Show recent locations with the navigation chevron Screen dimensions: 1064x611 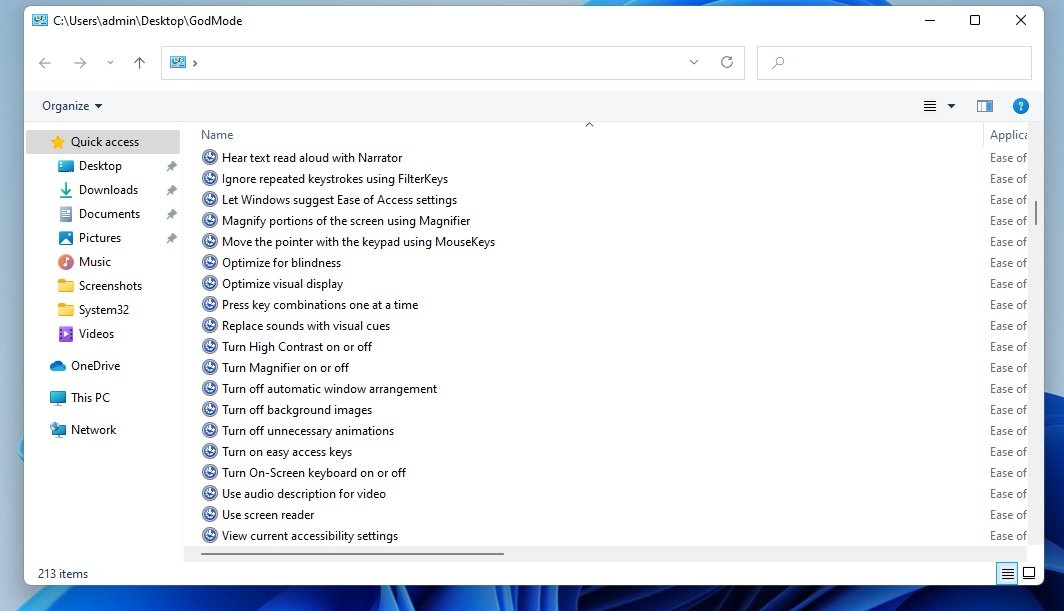click(110, 62)
